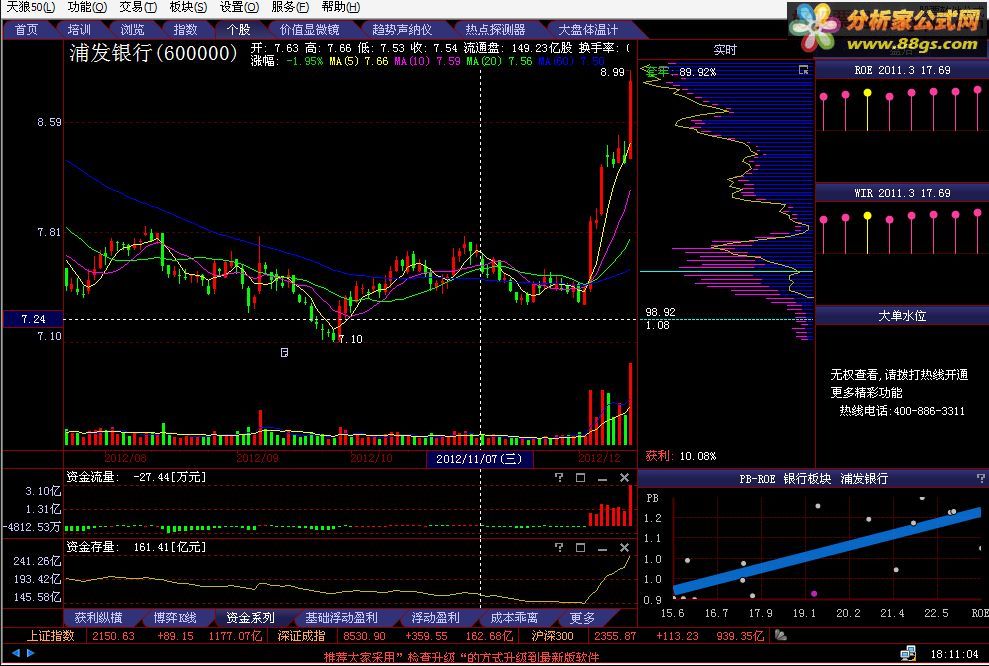Image resolution: width=989 pixels, height=666 pixels.
Task: Select the 资金系列 indicator tab
Action: tap(250, 618)
